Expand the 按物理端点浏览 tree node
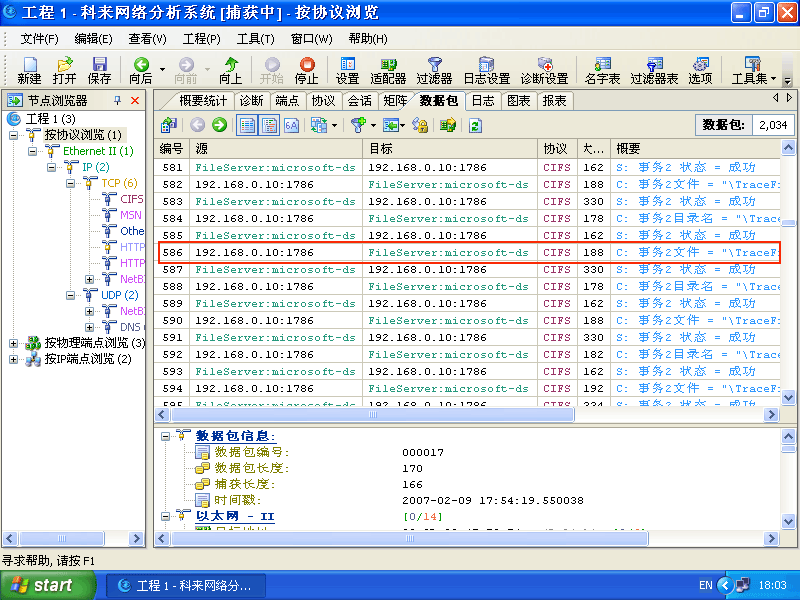The image size is (800, 600). click(14, 343)
